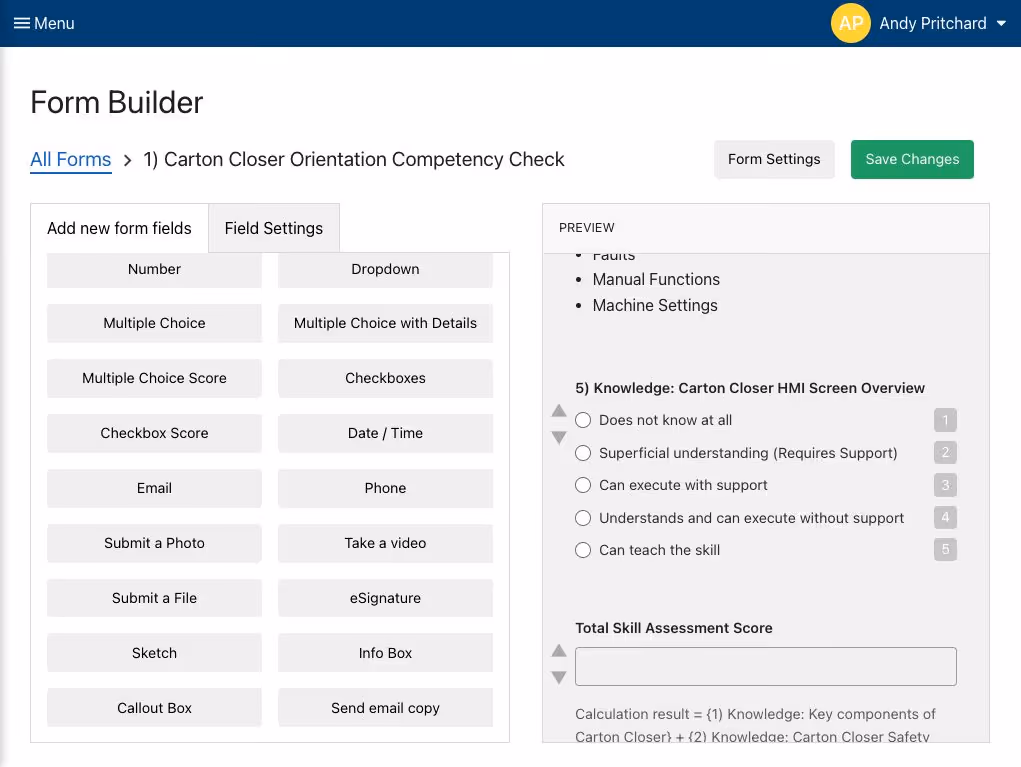Click the PREVIEW panel heading
Image resolution: width=1021 pixels, height=767 pixels.
click(586, 228)
